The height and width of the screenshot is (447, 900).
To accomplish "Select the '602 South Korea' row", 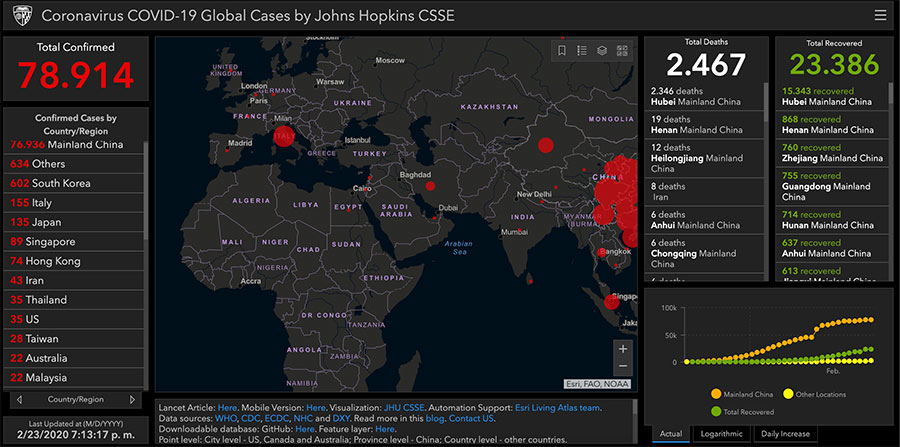I will pos(75,183).
